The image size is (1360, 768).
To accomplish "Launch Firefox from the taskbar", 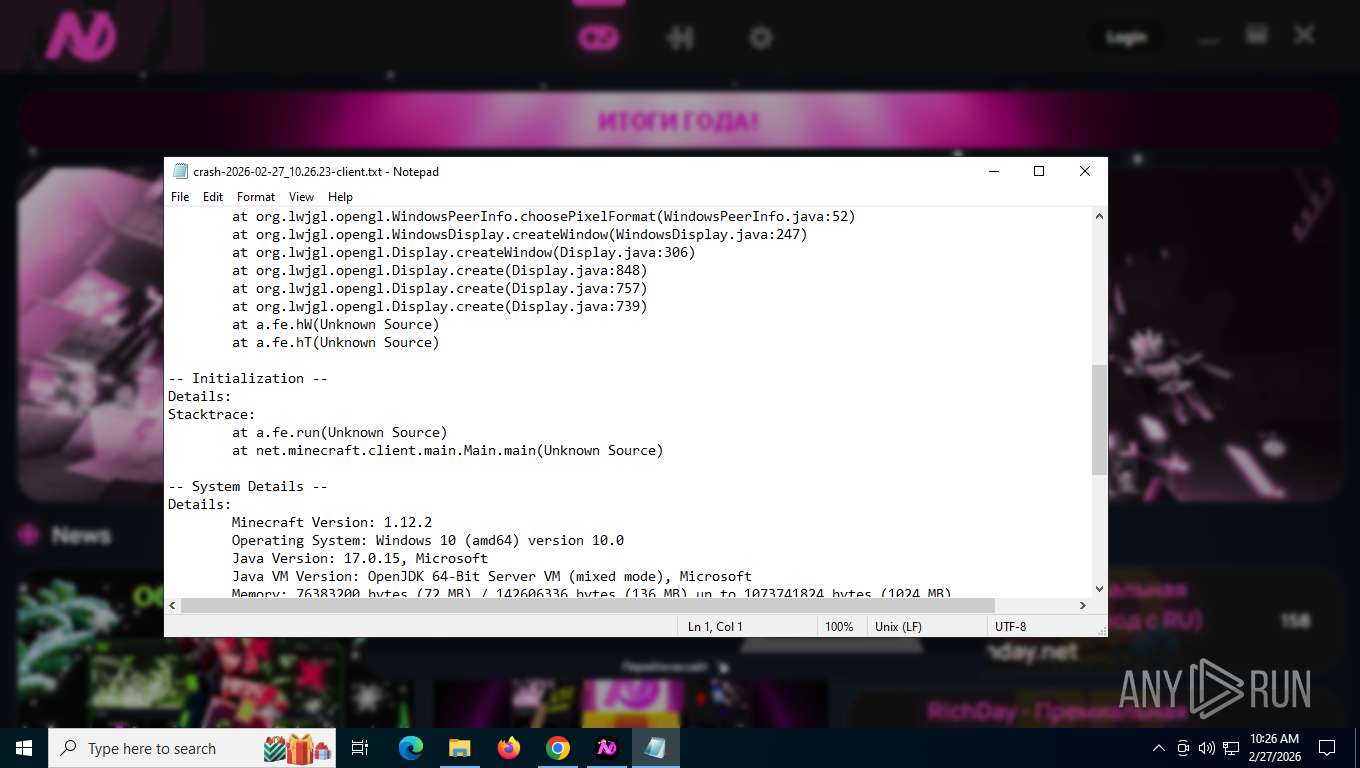I will click(509, 748).
